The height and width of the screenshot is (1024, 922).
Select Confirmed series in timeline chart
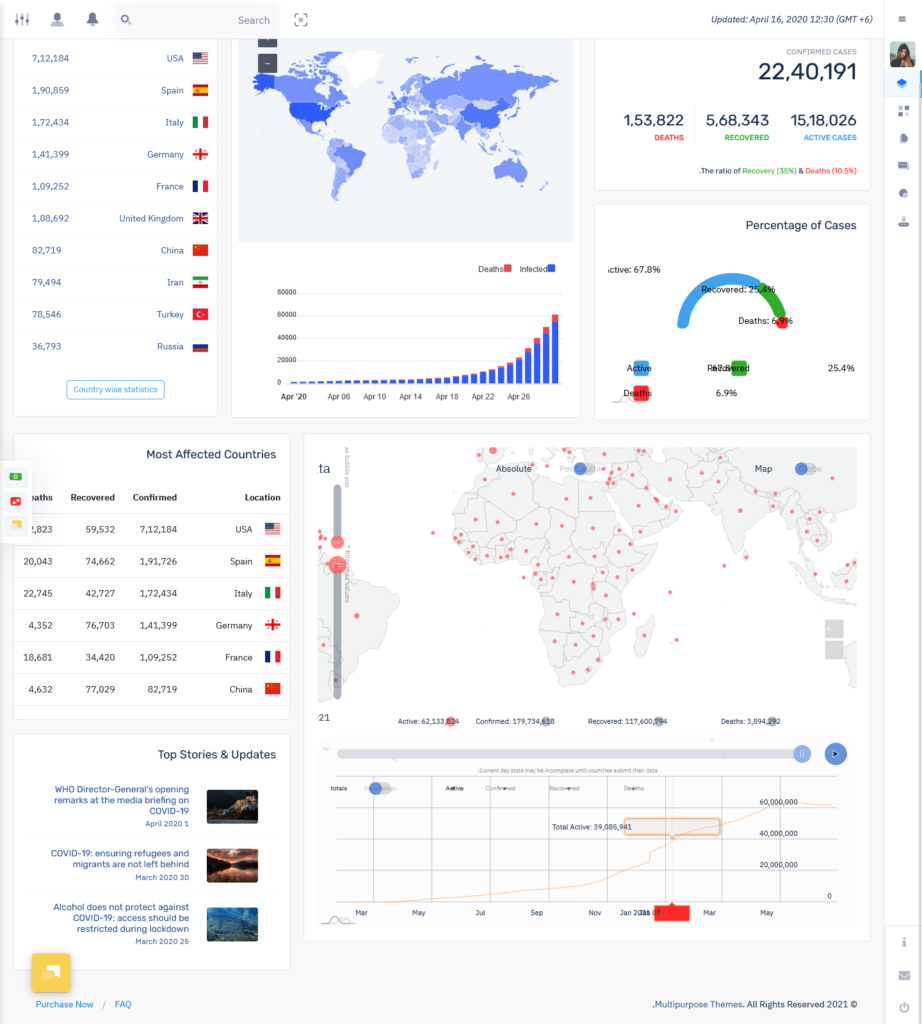click(500, 788)
